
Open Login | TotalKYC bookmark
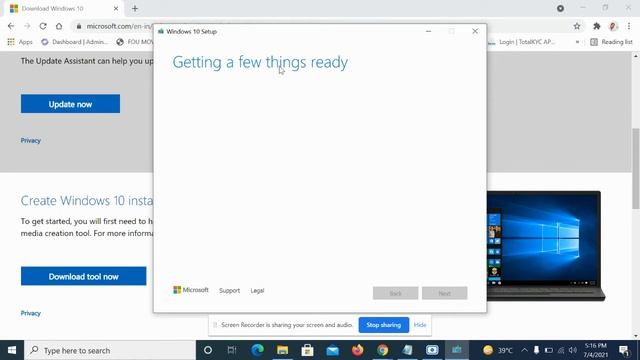[521, 42]
